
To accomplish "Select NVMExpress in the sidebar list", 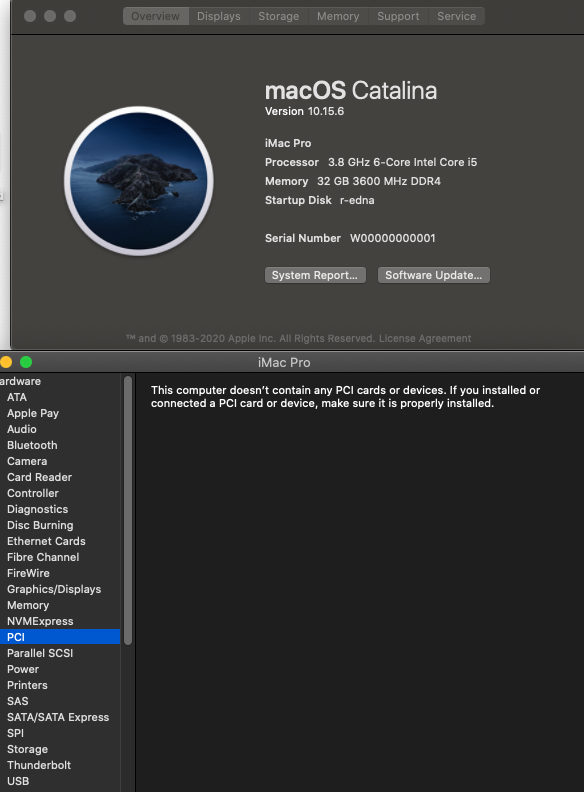I will tap(40, 621).
